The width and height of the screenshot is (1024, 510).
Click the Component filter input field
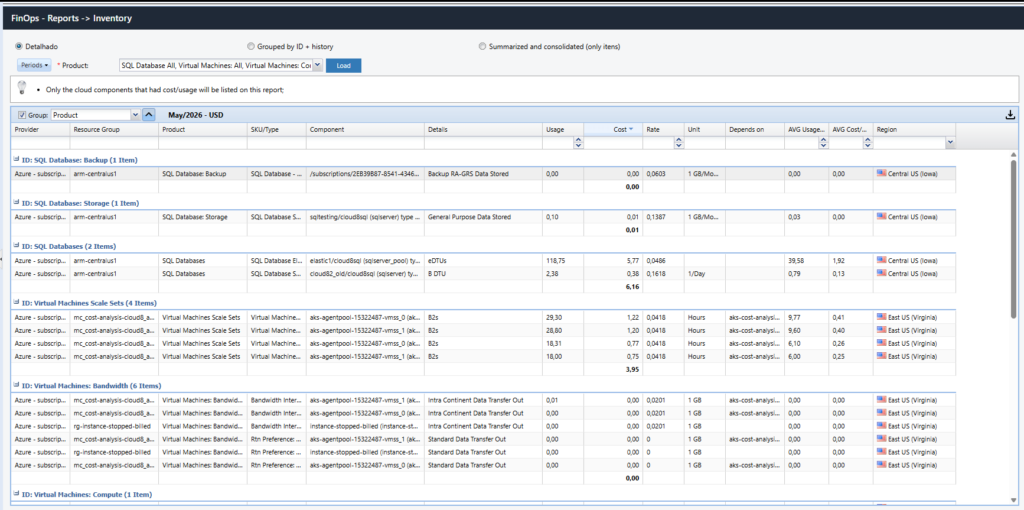(x=366, y=142)
